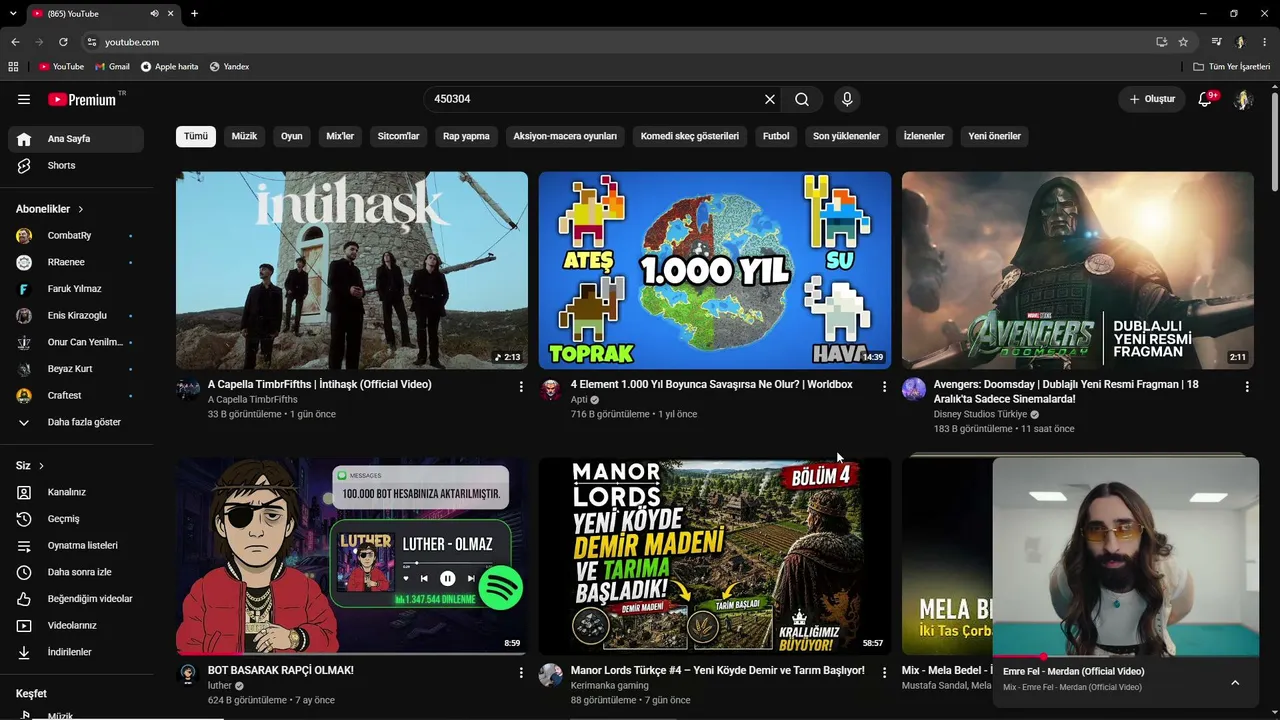Click the Emre Fel miniplayer video
This screenshot has width=1280, height=720.
[x=1126, y=557]
